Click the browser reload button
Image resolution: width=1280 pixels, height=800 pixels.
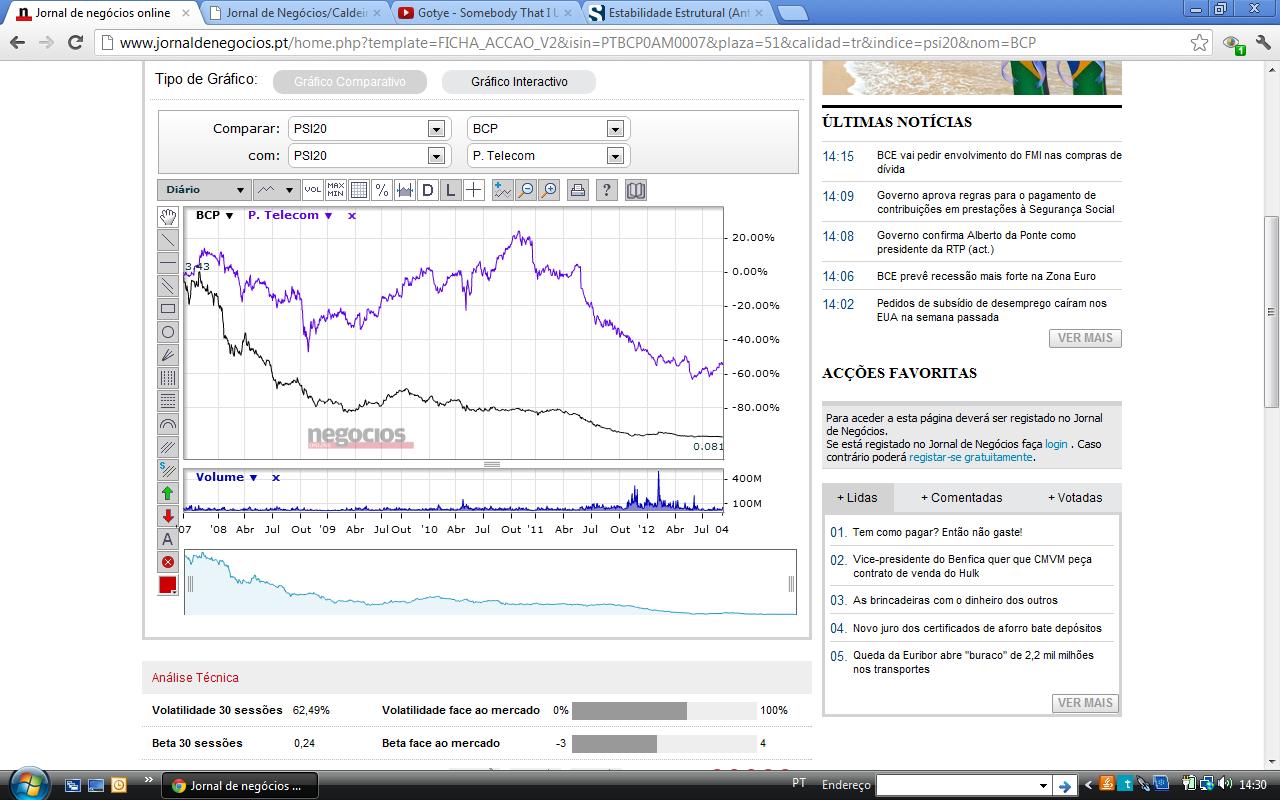(x=75, y=43)
